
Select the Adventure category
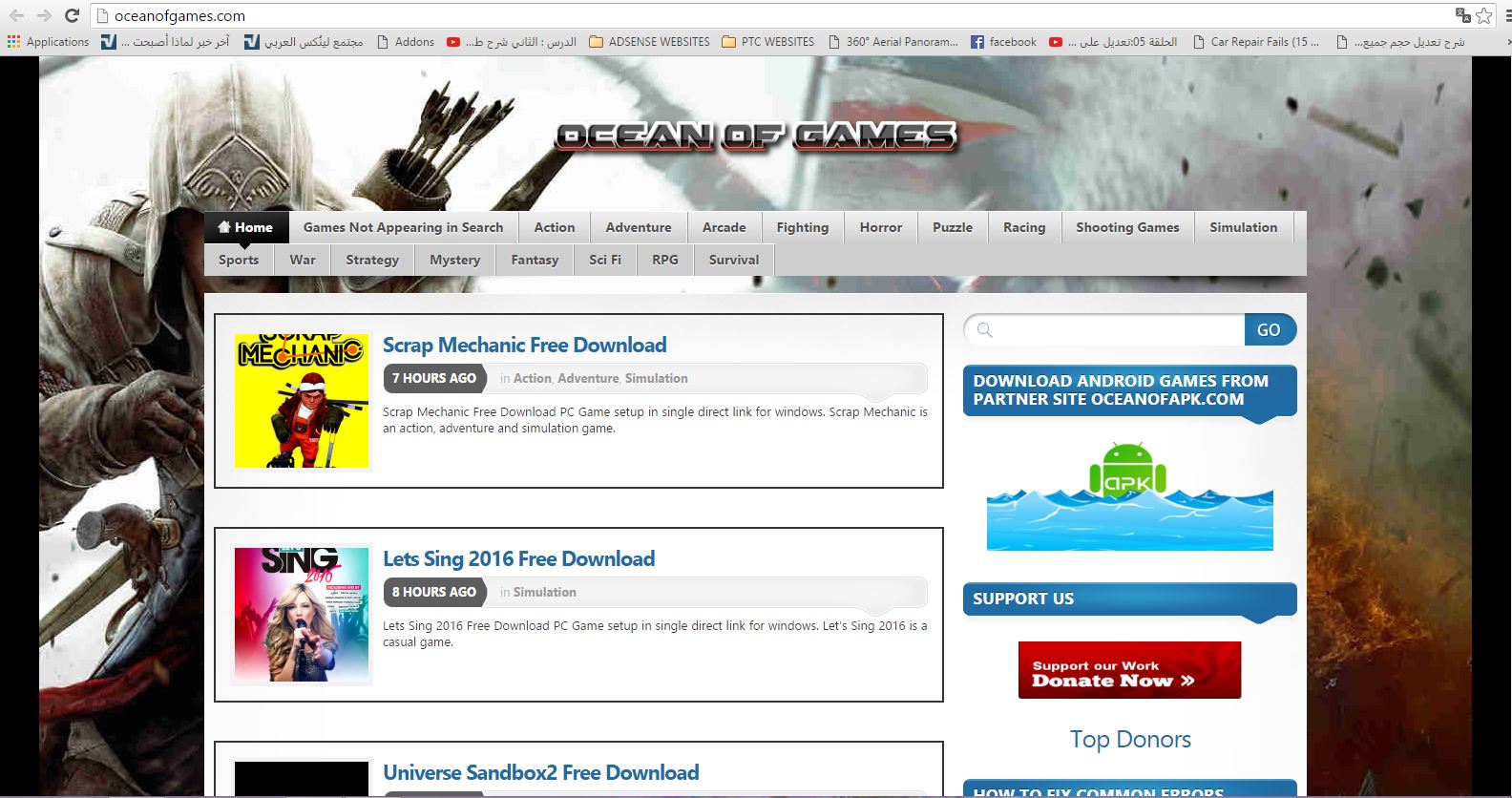tap(639, 227)
